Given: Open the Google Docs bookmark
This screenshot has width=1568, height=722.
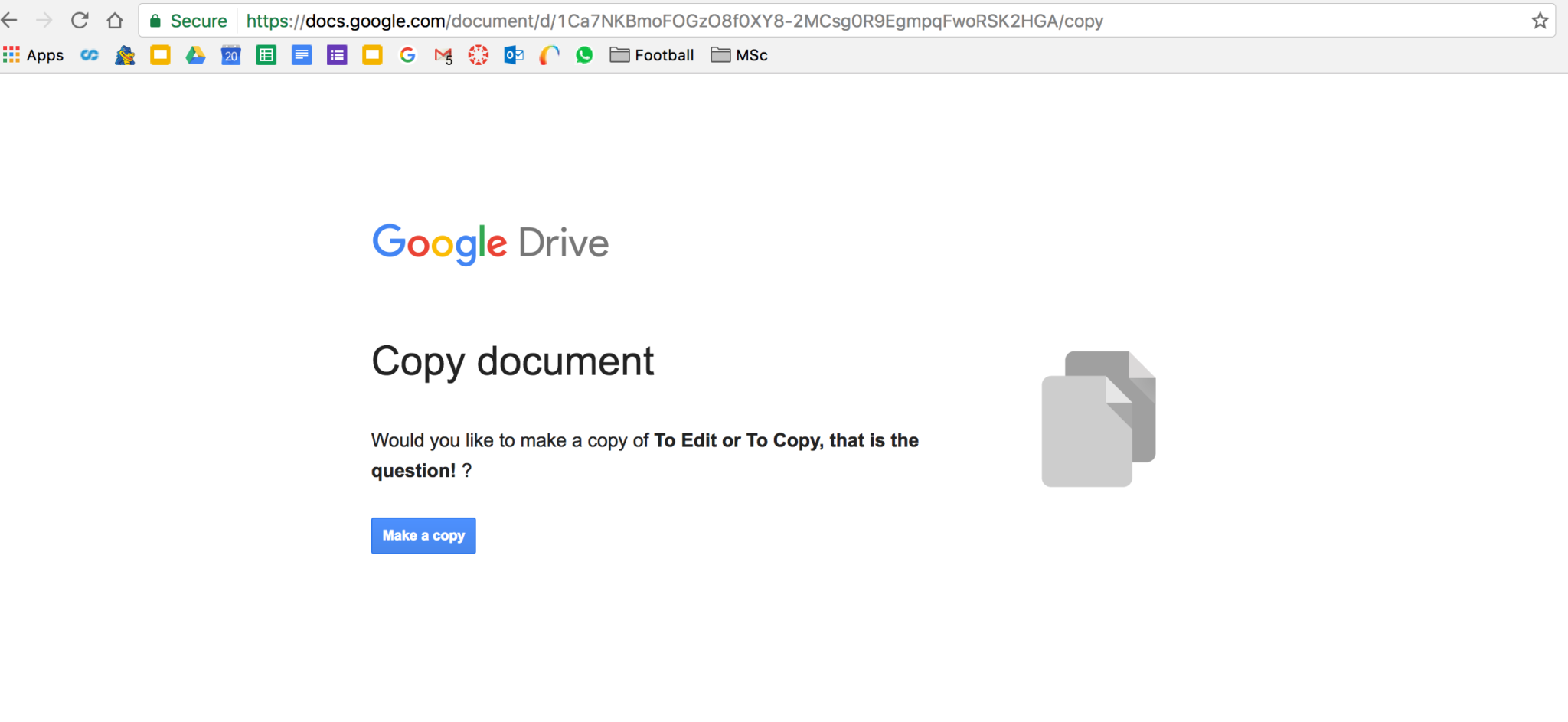Looking at the screenshot, I should pyautogui.click(x=302, y=55).
